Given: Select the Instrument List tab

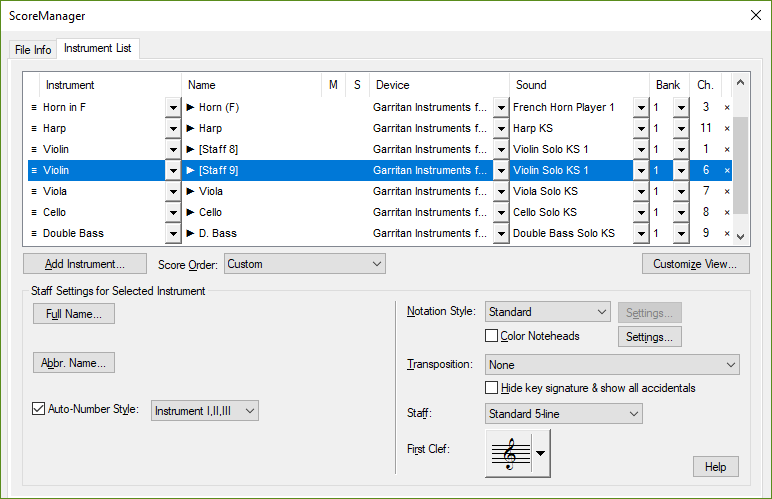Looking at the screenshot, I should (98, 48).
